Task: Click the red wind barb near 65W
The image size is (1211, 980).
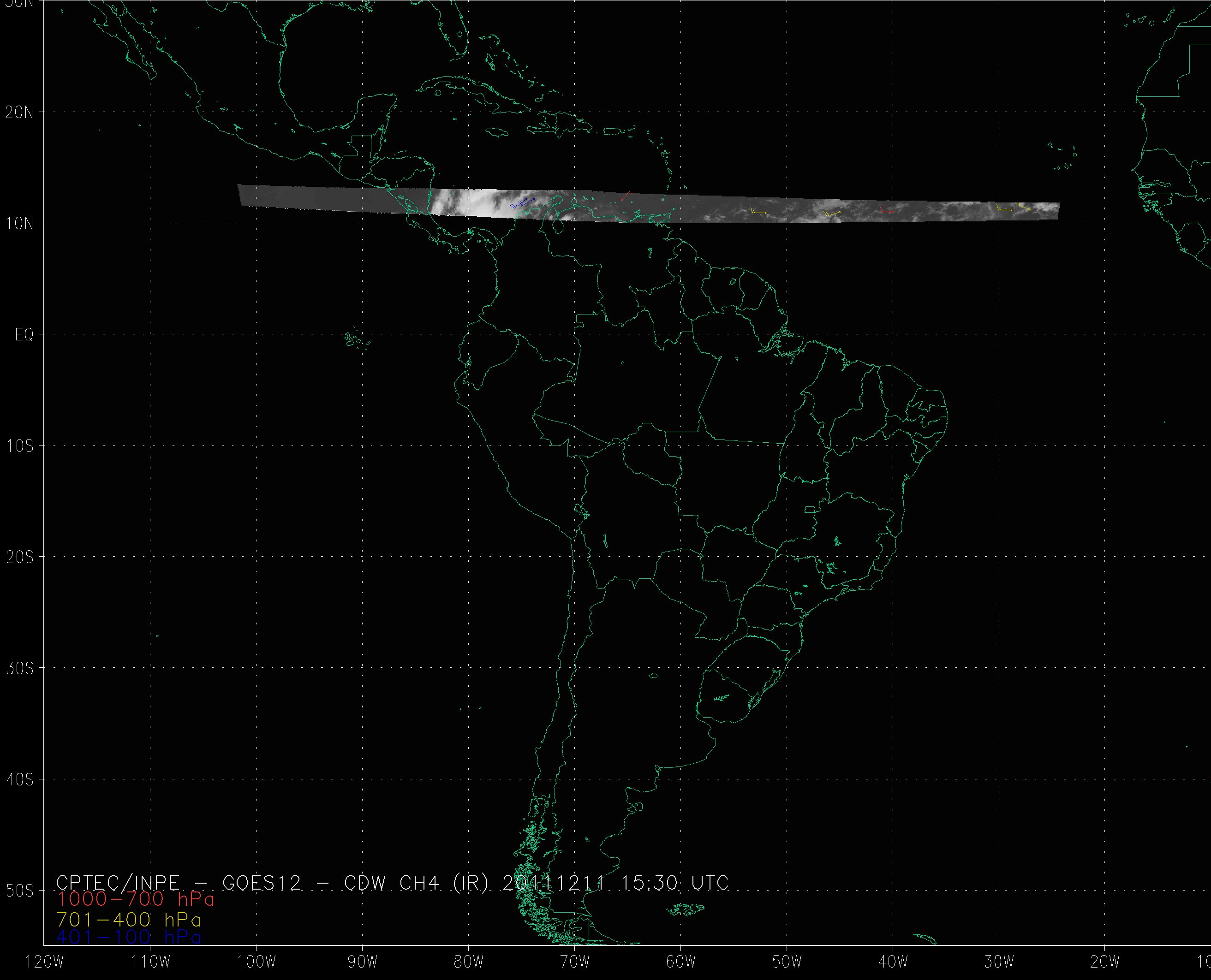Action: pos(626,196)
